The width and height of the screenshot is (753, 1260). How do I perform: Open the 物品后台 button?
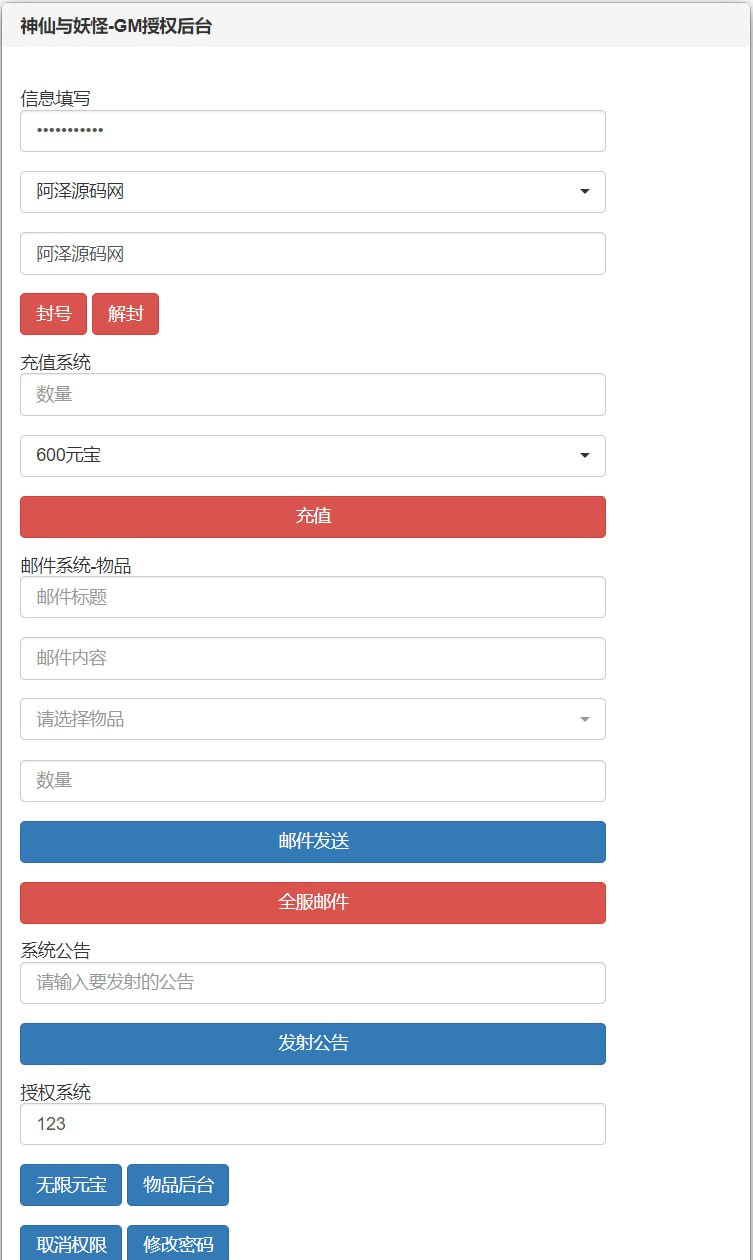178,1185
